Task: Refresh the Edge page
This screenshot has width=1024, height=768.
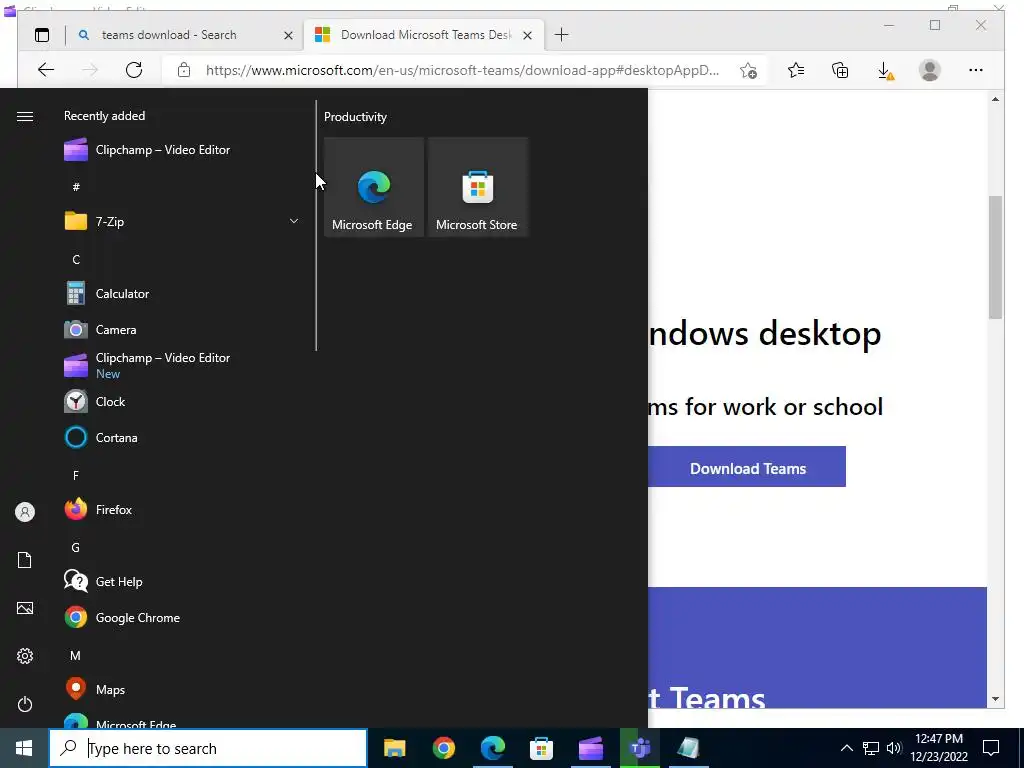Action: coord(134,70)
